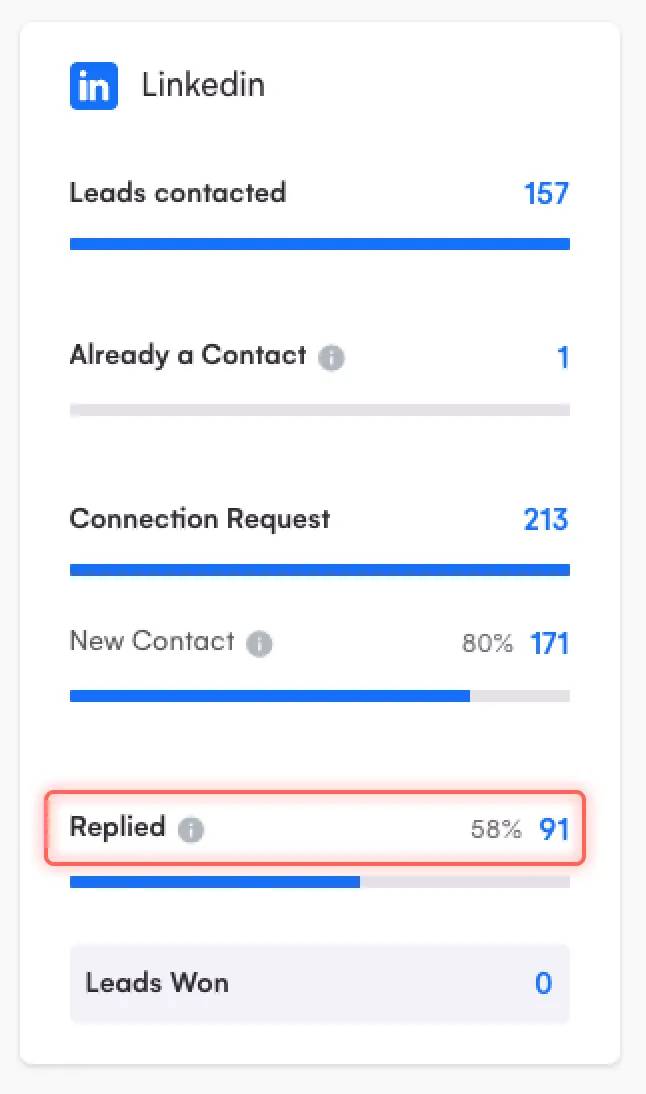Viewport: 646px width, 1094px height.
Task: Open the Replied count 91
Action: point(555,829)
